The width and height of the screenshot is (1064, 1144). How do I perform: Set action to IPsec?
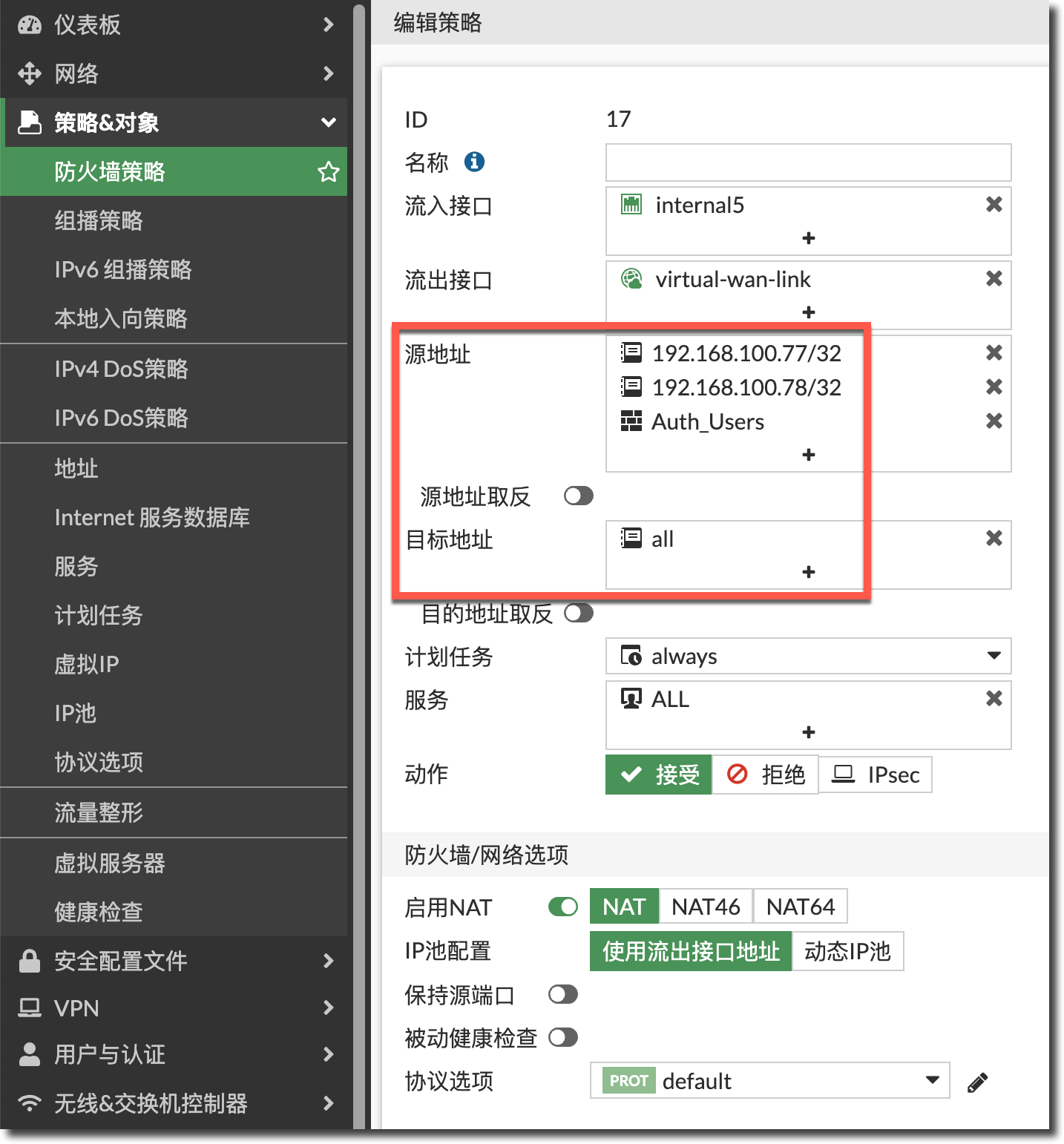(876, 775)
